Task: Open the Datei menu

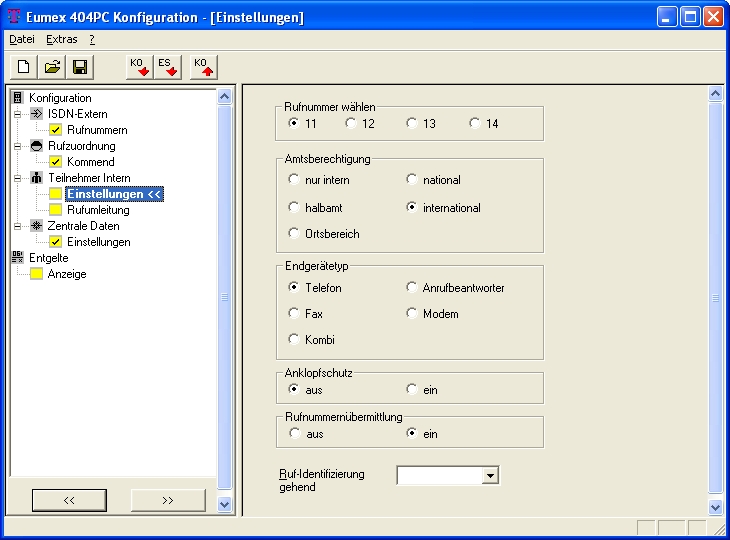Action: tap(22, 40)
